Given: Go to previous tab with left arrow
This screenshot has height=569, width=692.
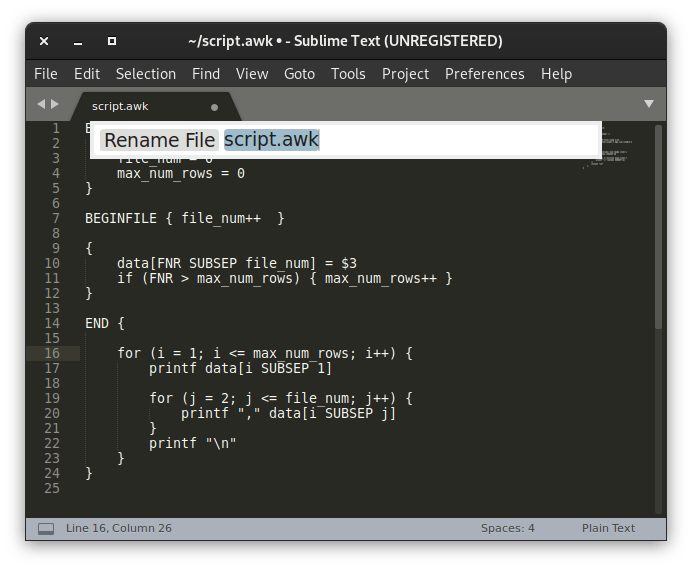Looking at the screenshot, I should coord(41,104).
